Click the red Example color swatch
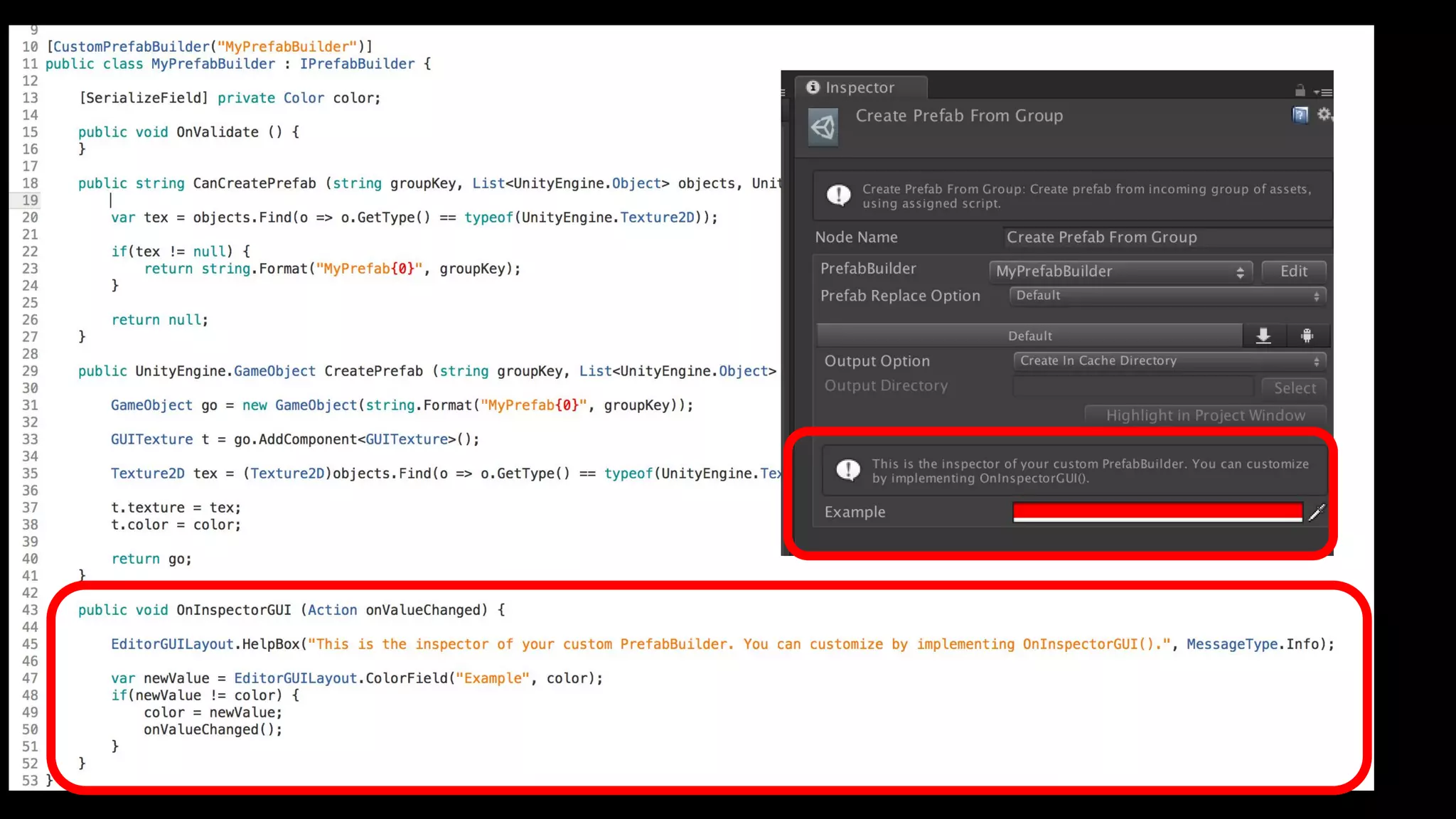Screen dimensions: 1456x819 point(1157,512)
